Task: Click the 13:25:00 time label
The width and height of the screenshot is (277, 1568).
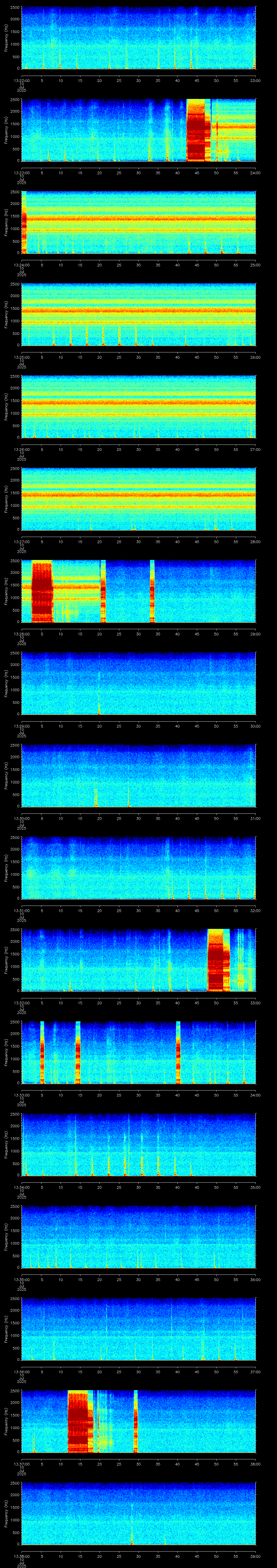Action: 21,357
